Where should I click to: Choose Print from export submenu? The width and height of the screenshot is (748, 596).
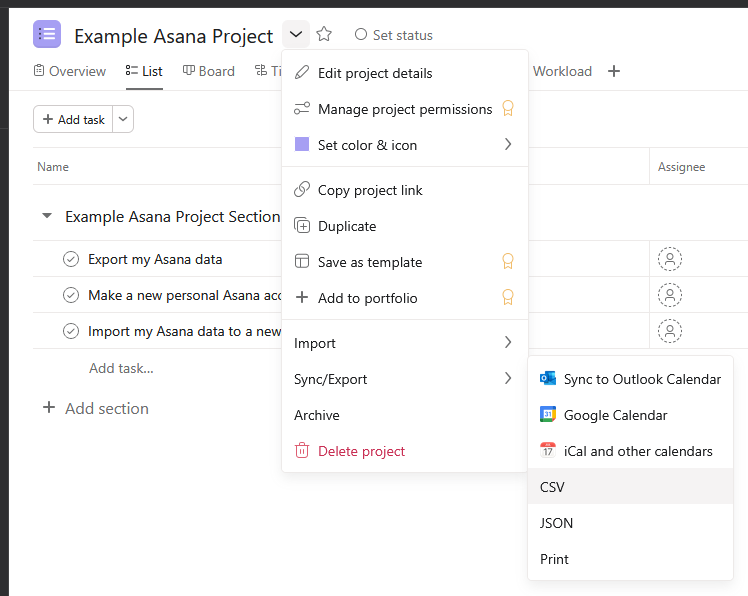pos(630,559)
